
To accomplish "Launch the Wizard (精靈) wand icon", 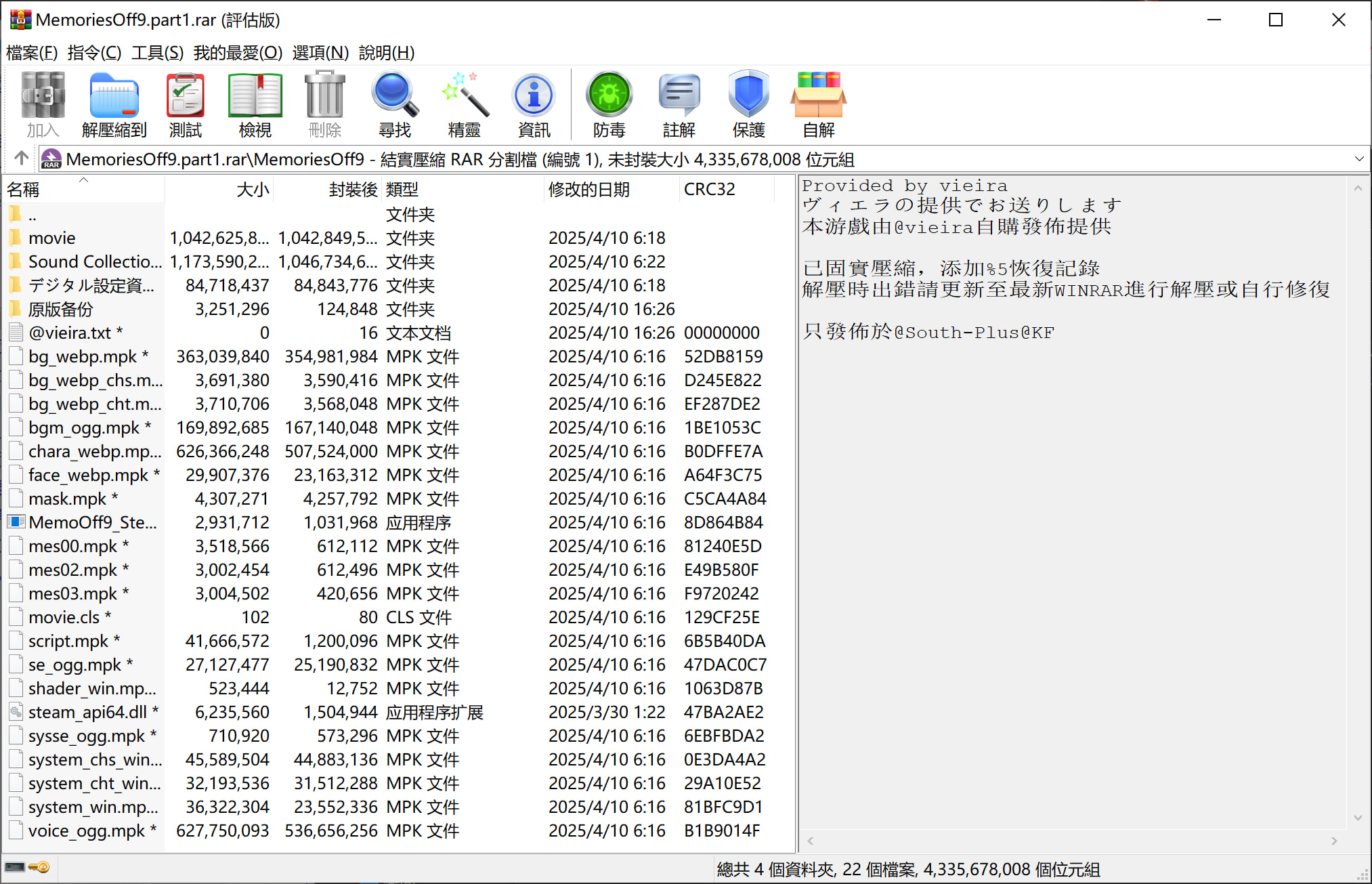I will point(465,104).
